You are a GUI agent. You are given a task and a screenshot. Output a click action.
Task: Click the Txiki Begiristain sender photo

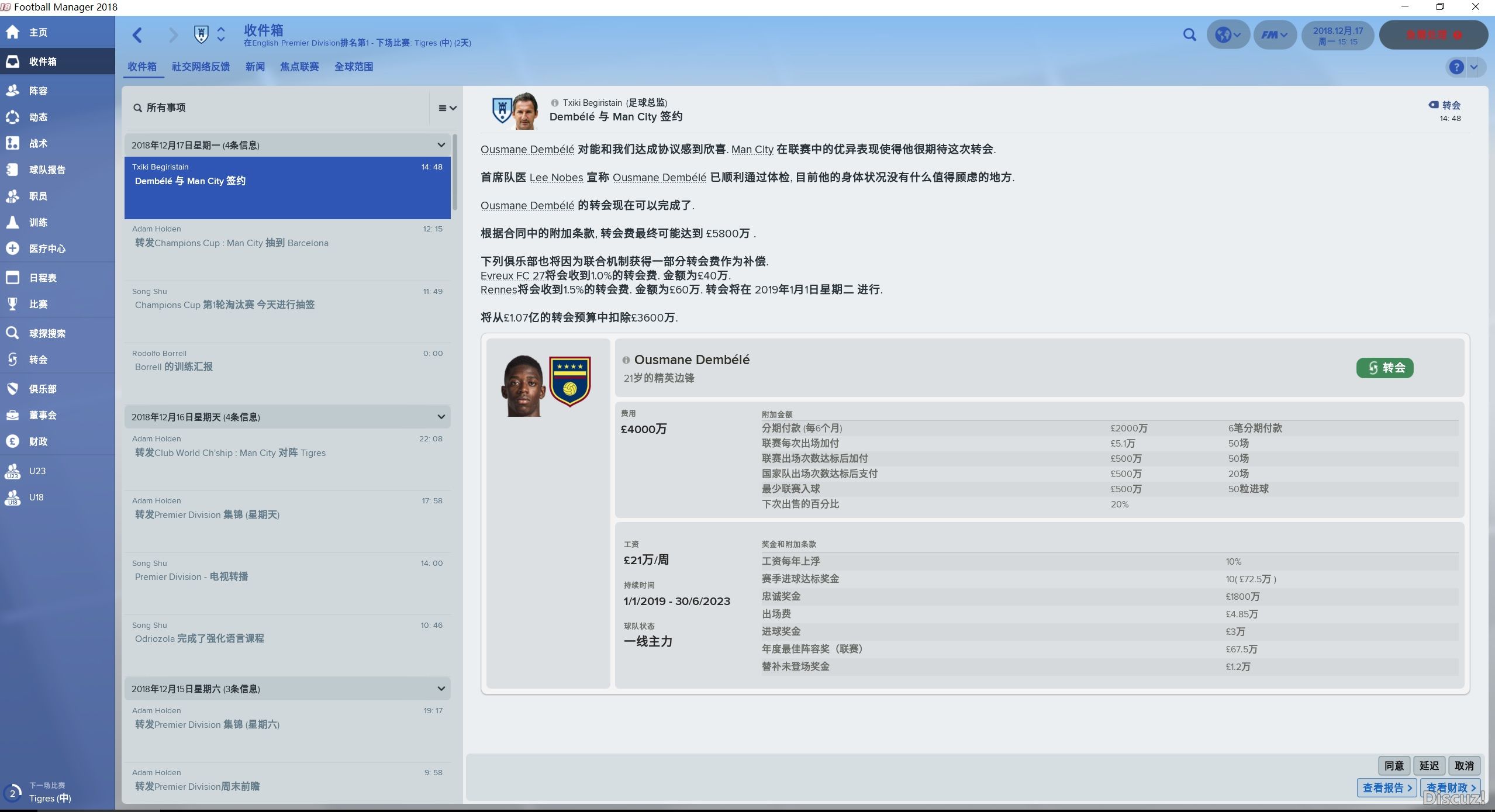pyautogui.click(x=526, y=111)
